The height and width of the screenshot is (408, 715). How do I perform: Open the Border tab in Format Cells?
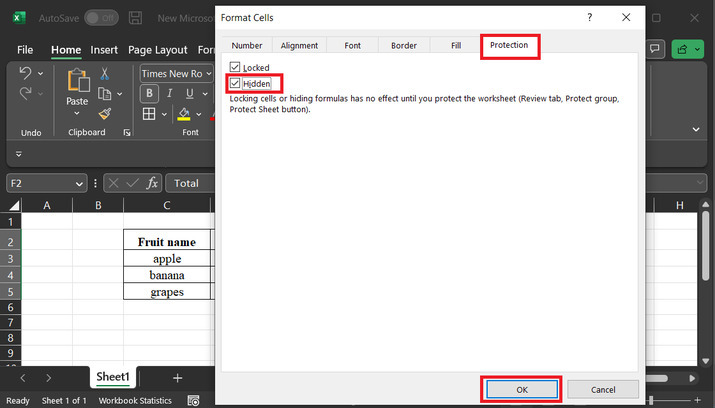(404, 45)
